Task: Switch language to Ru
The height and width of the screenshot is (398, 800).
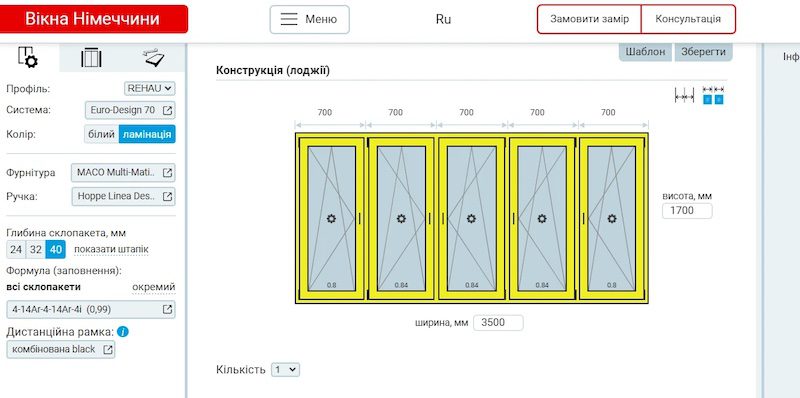Action: [x=443, y=19]
